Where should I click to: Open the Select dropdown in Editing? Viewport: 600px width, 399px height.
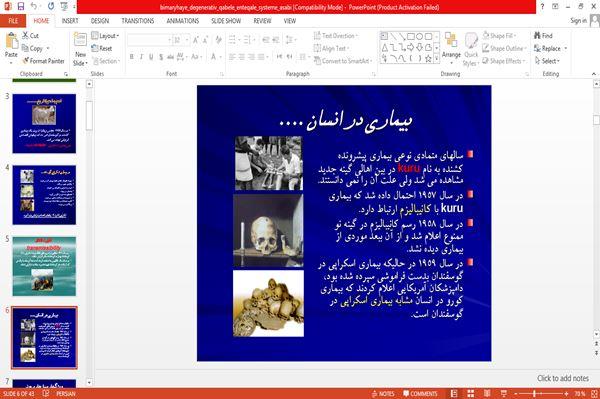click(547, 61)
